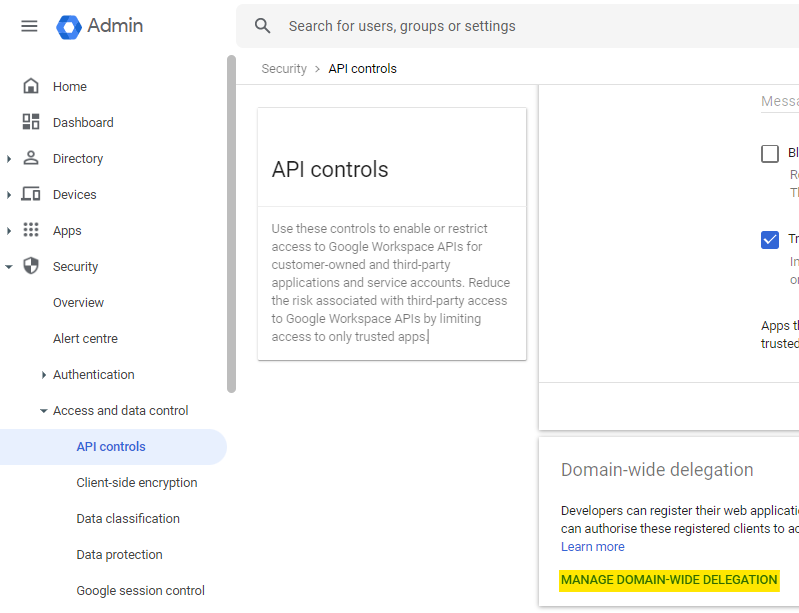Select Client-side encryption in sidebar
Screen dimensions: 799x613
click(x=137, y=482)
